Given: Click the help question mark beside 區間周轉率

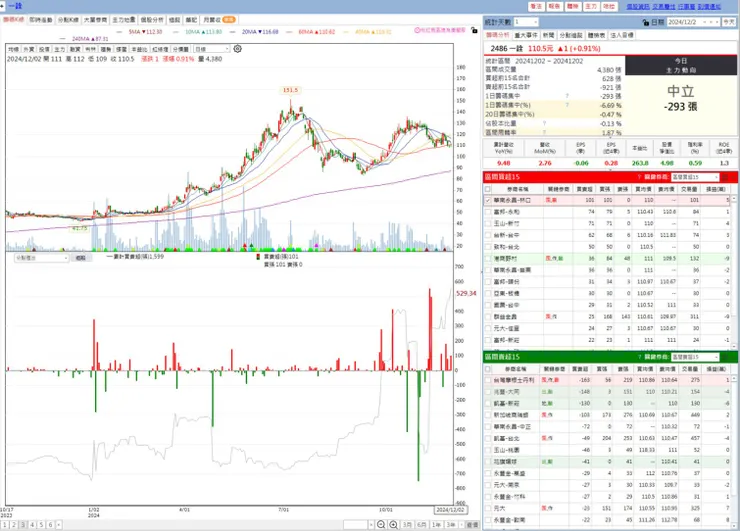Looking at the screenshot, I should [x=544, y=132].
